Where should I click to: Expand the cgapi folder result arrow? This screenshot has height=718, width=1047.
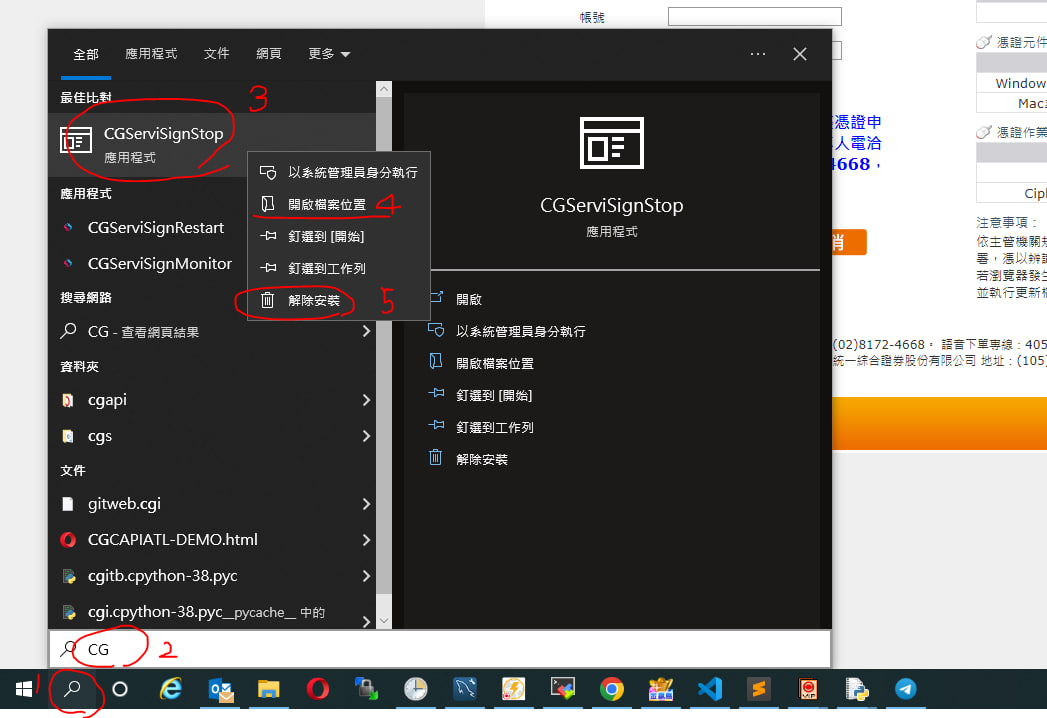point(366,400)
